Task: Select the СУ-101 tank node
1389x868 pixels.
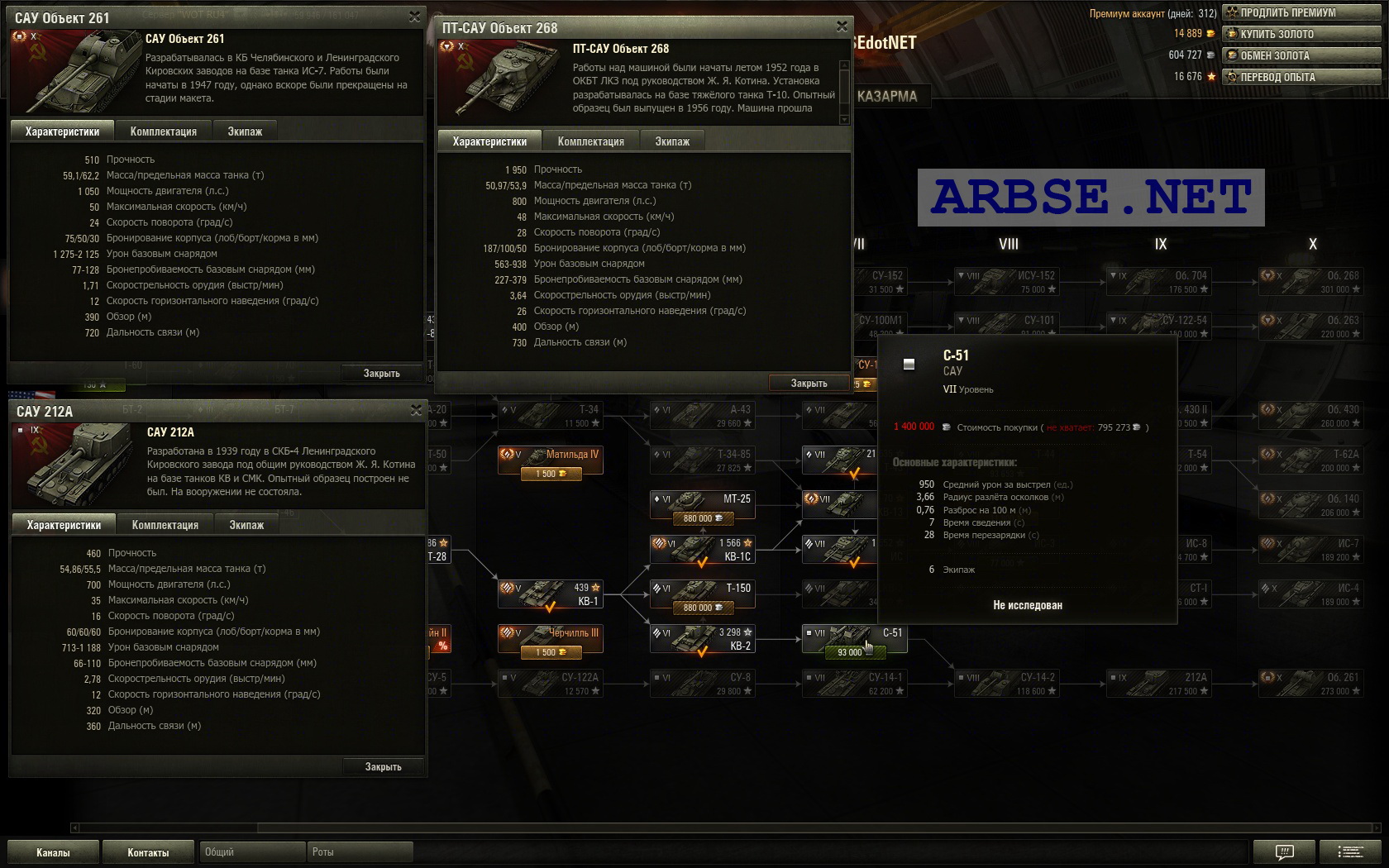Action: [x=1007, y=325]
